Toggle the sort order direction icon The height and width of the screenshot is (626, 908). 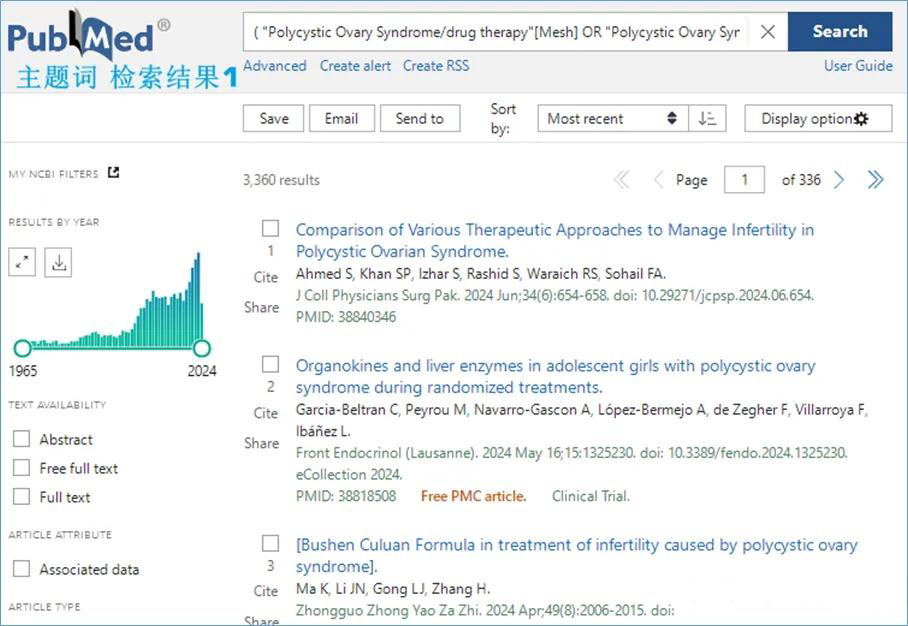click(x=707, y=119)
